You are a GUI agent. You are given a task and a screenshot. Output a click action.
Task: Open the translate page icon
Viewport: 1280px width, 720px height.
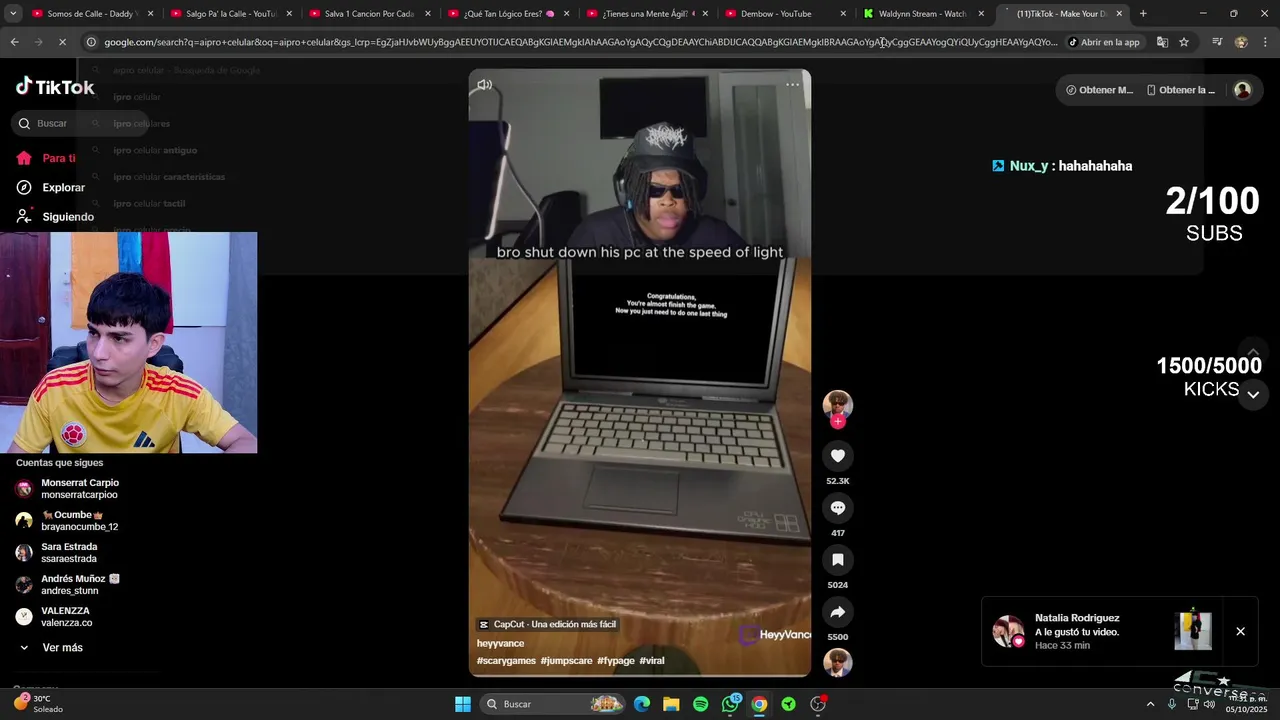tap(1162, 42)
